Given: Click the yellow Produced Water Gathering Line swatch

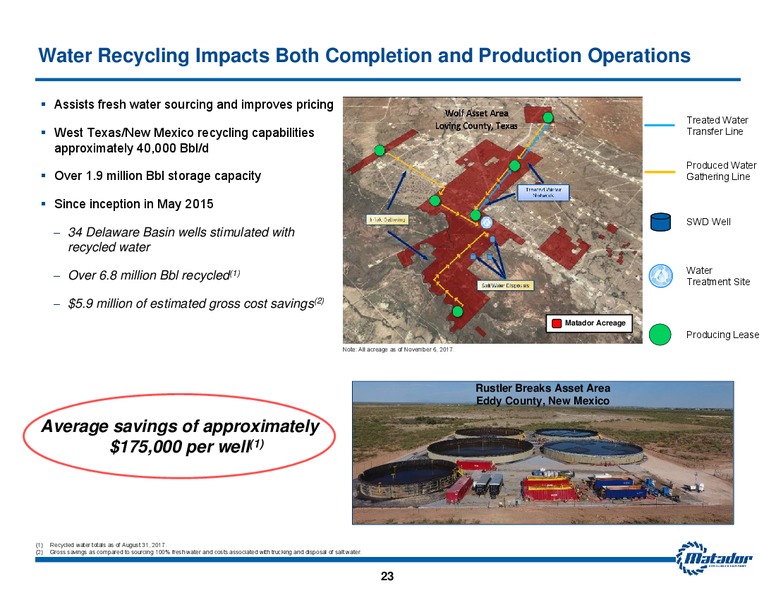Looking at the screenshot, I should tap(659, 171).
